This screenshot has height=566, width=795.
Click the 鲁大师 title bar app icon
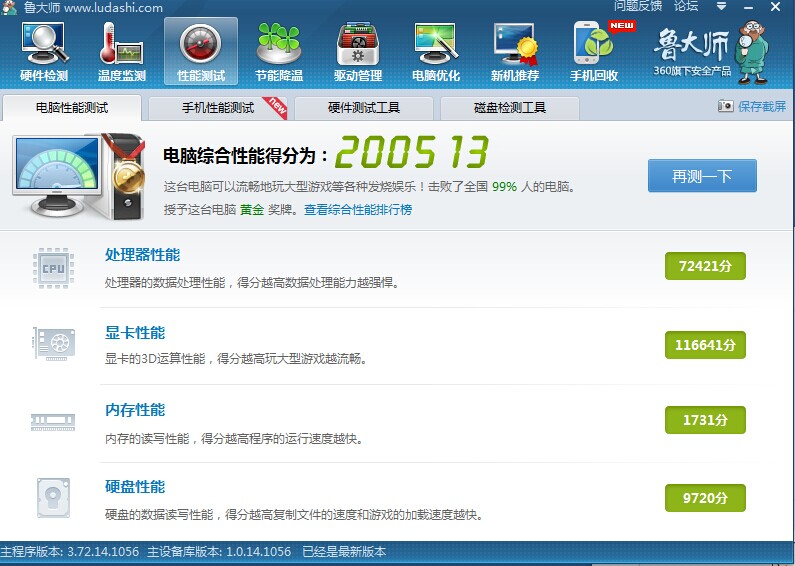(x=9, y=8)
